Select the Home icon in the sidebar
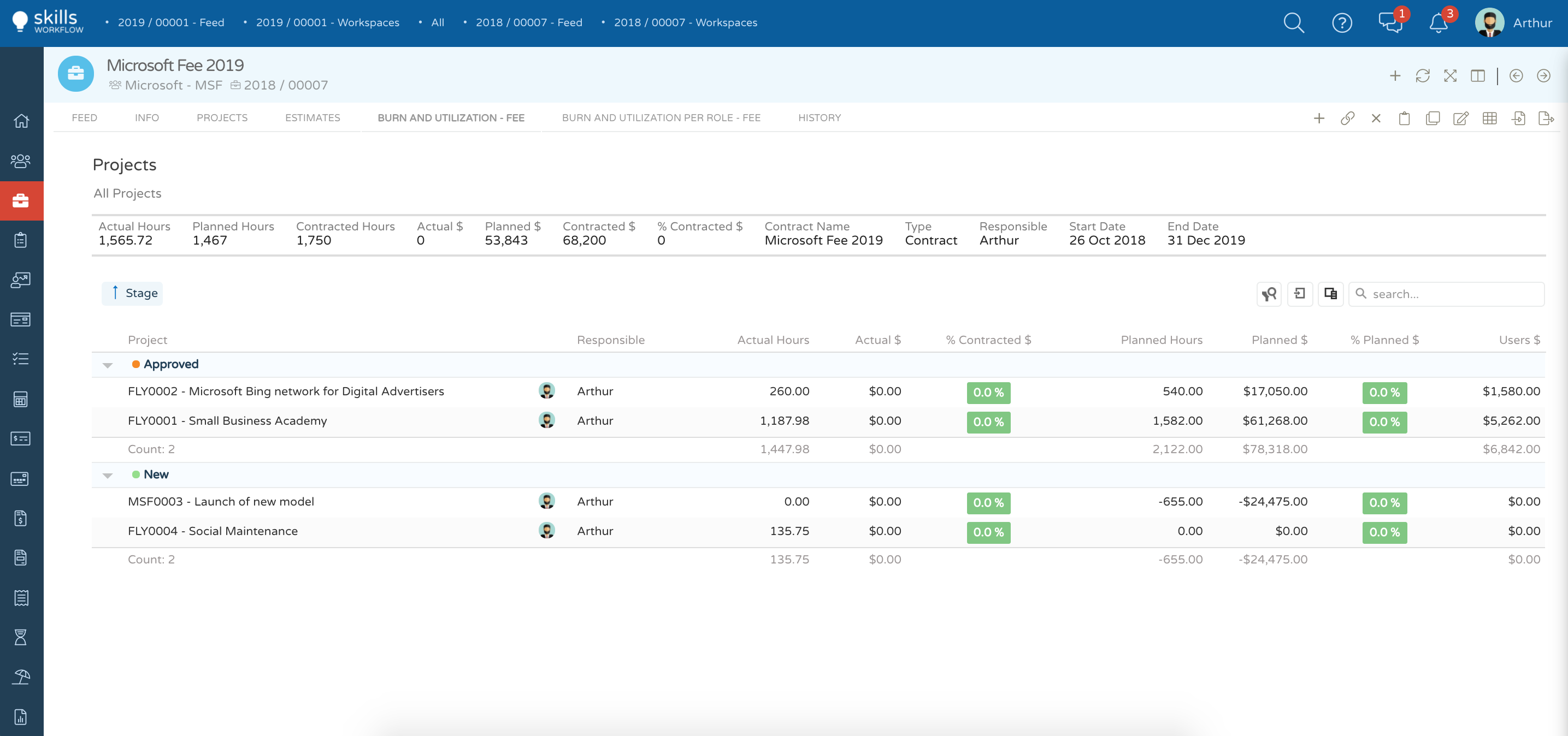1568x736 pixels. click(x=21, y=121)
